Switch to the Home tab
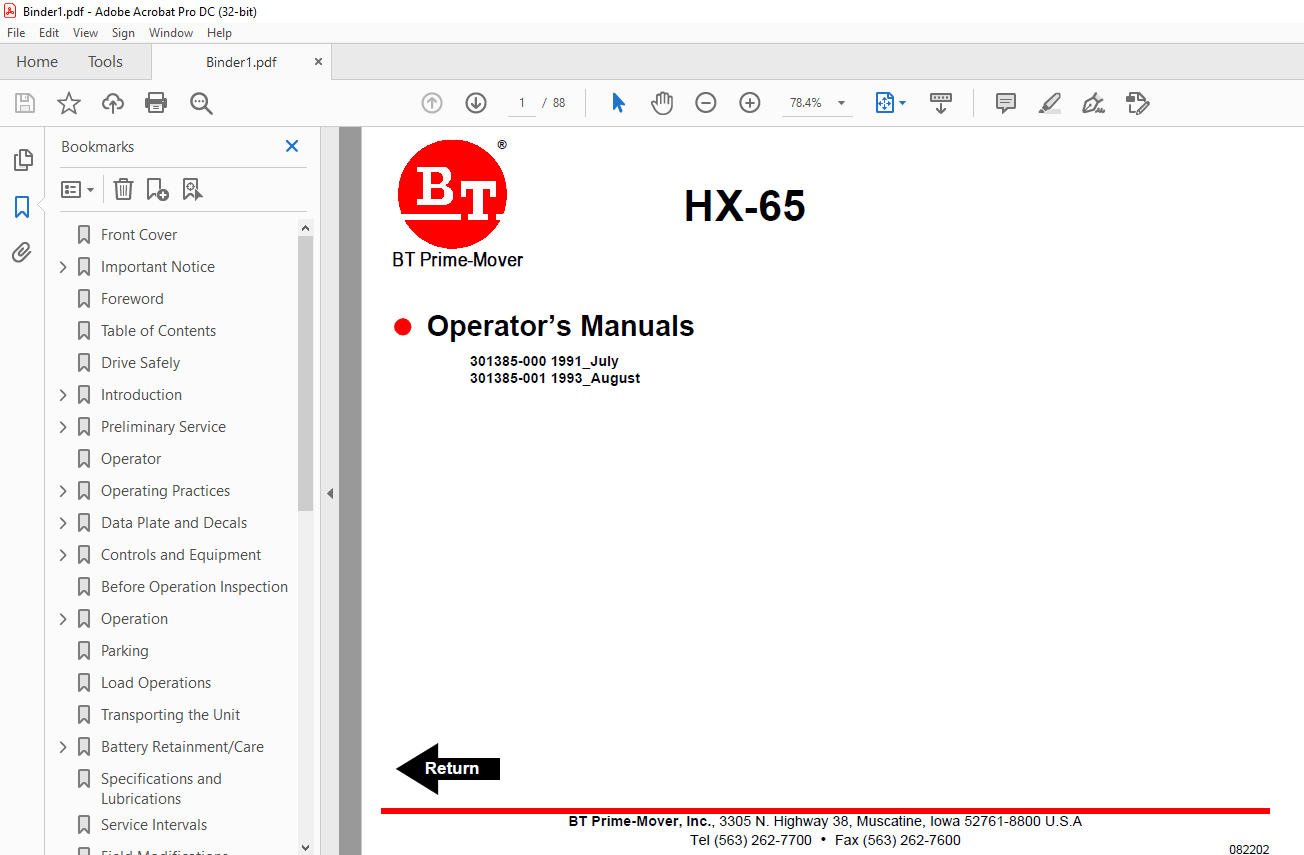The height and width of the screenshot is (855, 1304). click(x=37, y=62)
